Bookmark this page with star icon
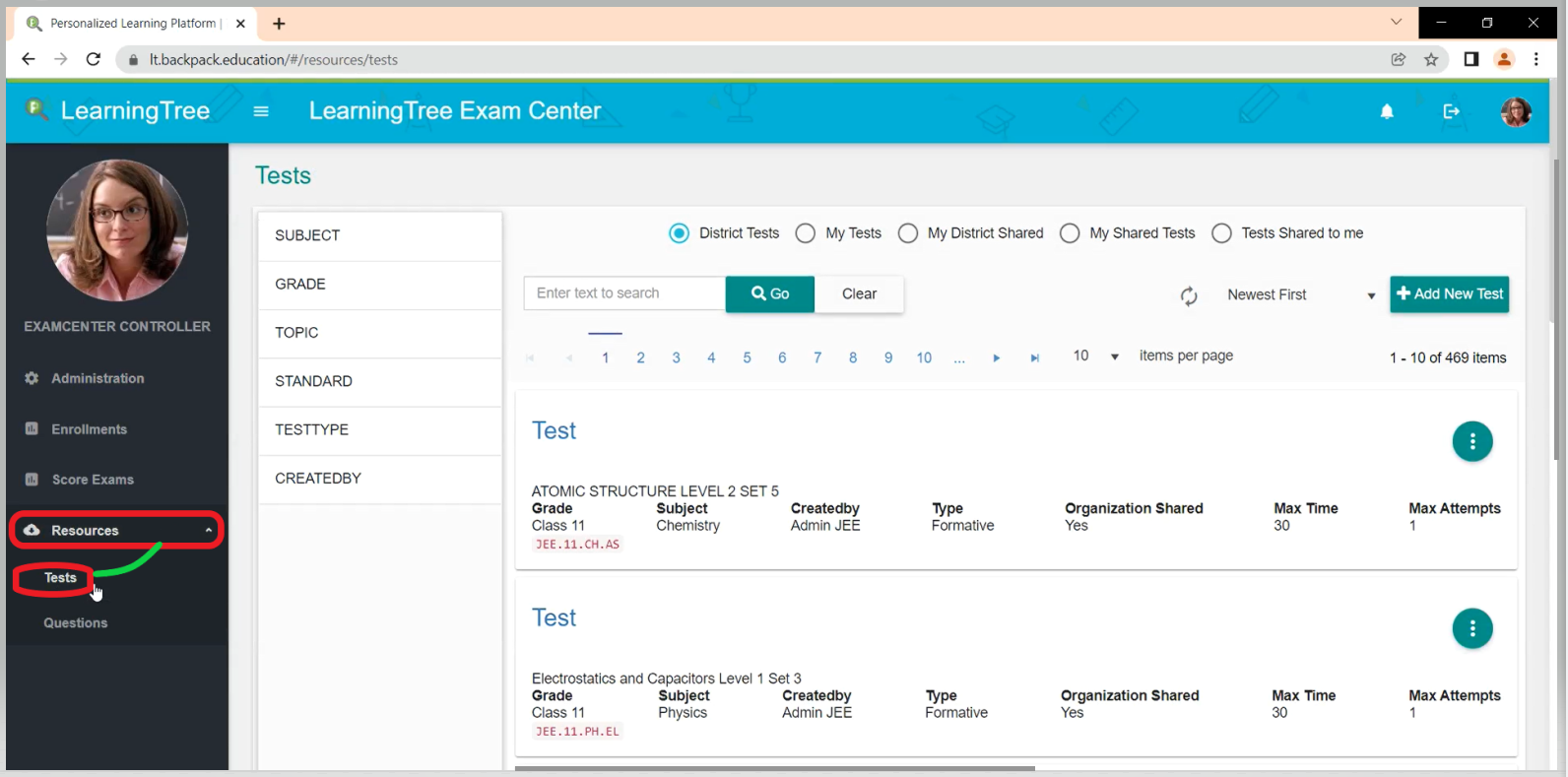 point(1431,59)
